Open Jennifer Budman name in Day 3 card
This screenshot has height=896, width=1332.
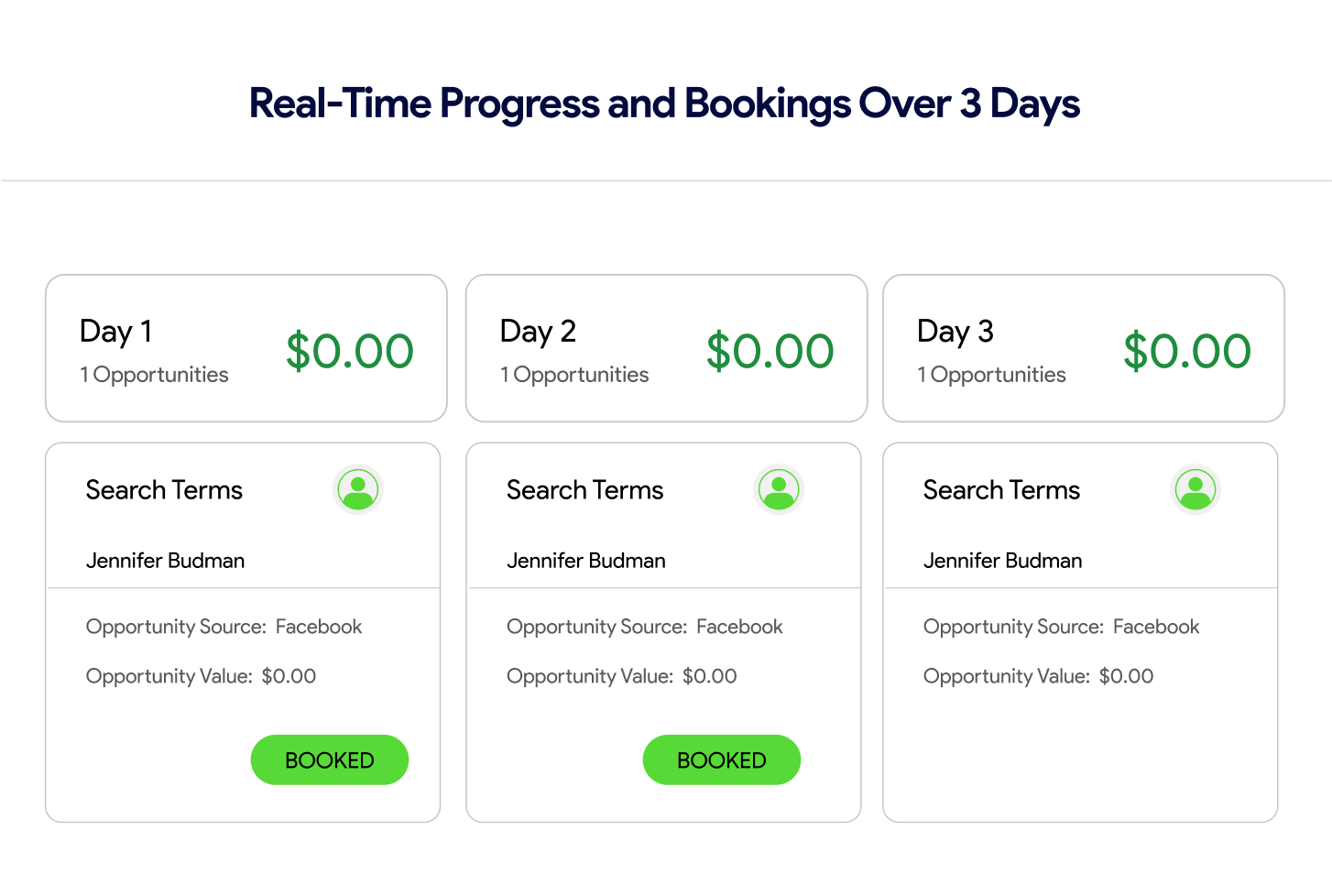click(1002, 561)
